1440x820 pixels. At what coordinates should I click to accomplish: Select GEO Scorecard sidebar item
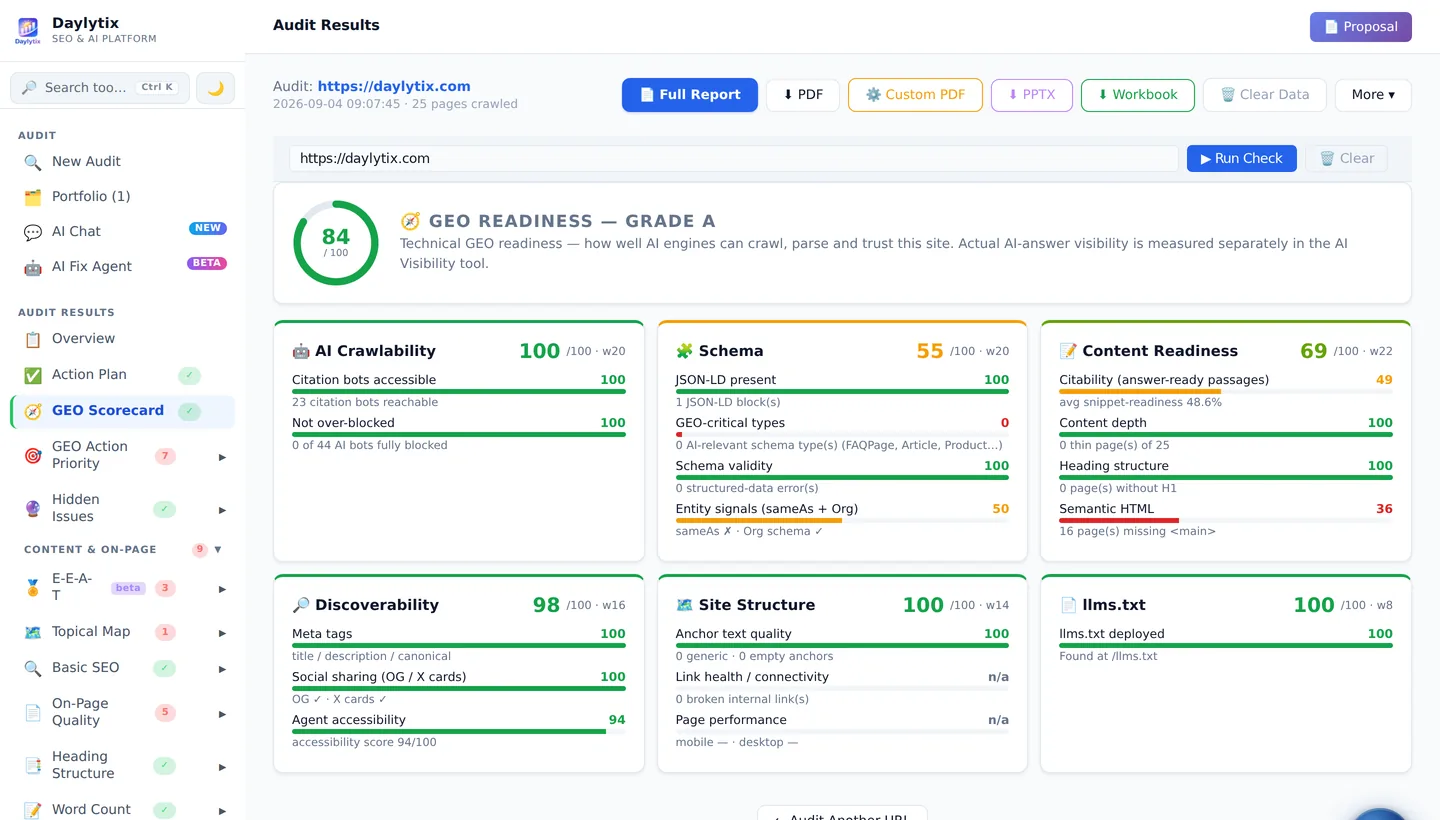(122, 411)
